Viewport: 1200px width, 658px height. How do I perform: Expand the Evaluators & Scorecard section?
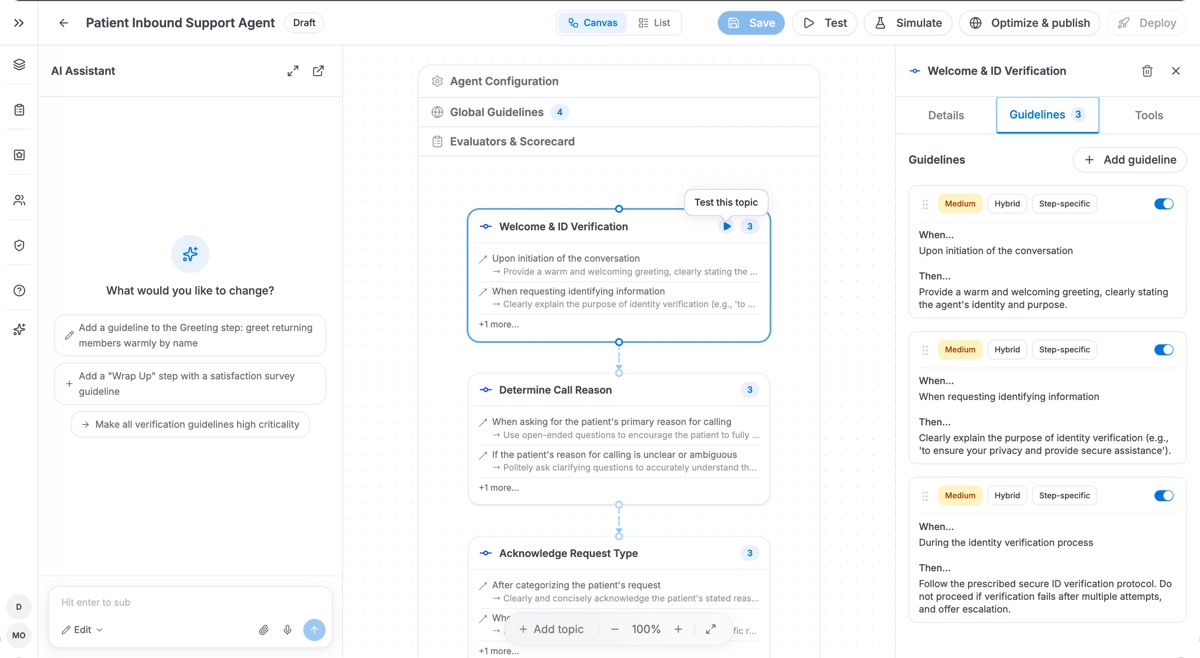click(x=619, y=142)
